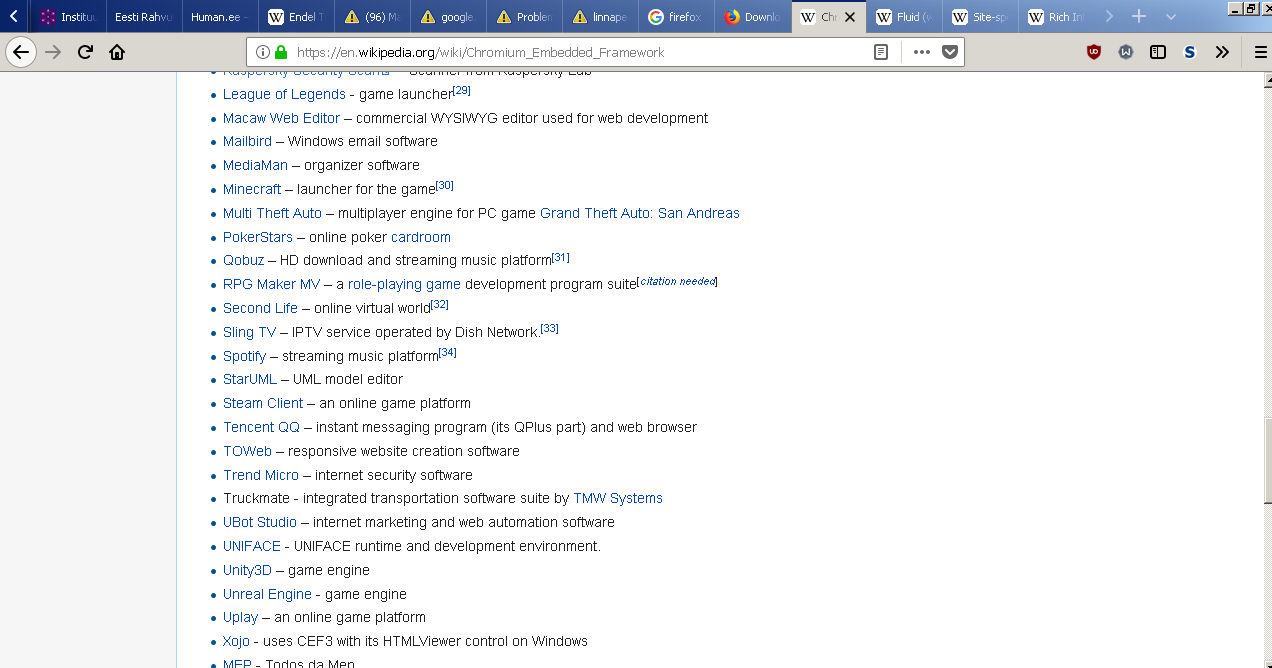Switch to the Site-sp Wikipedia tab
This screenshot has width=1272, height=668.
pyautogui.click(x=980, y=17)
